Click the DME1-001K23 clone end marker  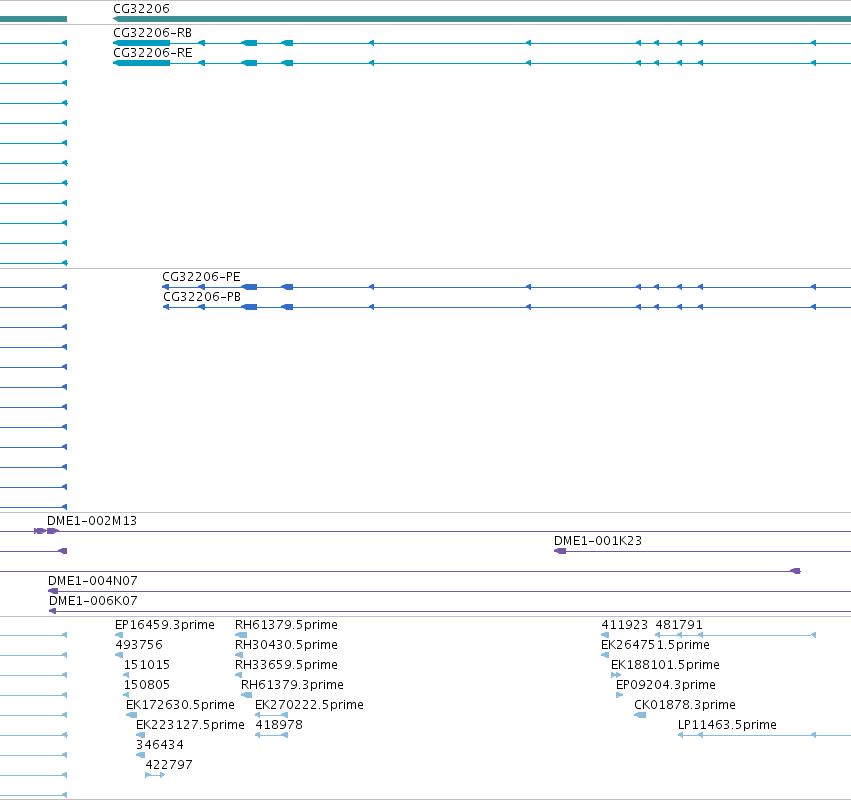click(x=560, y=551)
